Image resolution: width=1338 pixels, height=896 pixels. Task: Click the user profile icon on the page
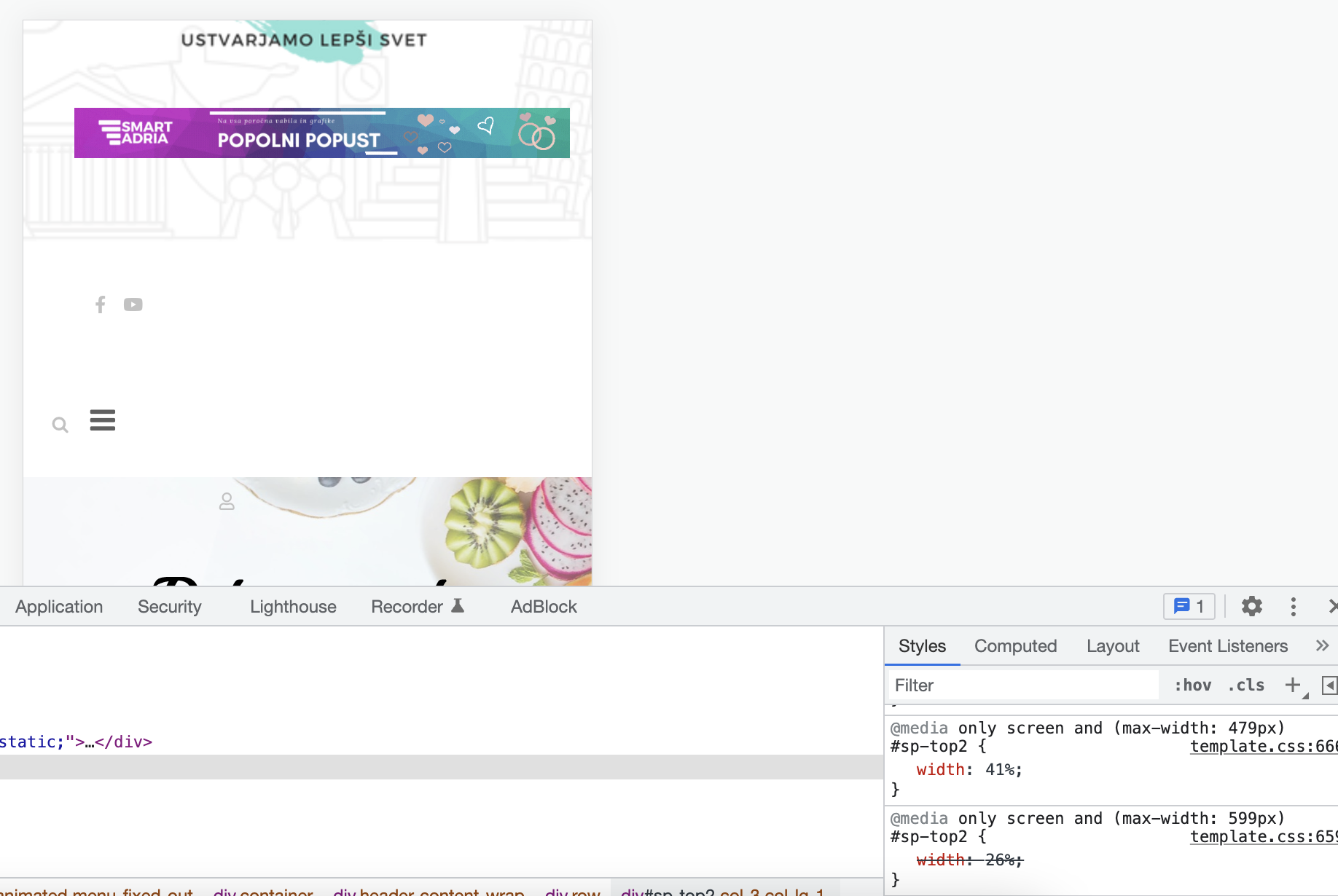(x=226, y=501)
